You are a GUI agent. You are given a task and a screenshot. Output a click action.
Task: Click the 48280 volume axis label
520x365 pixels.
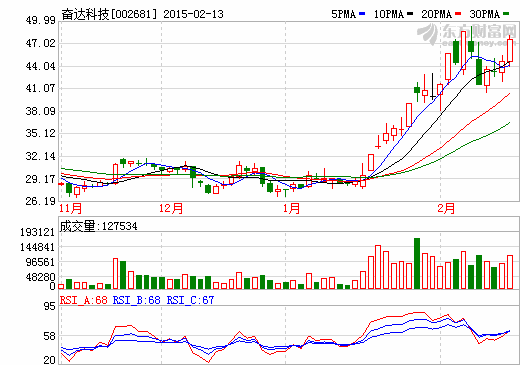[40, 277]
